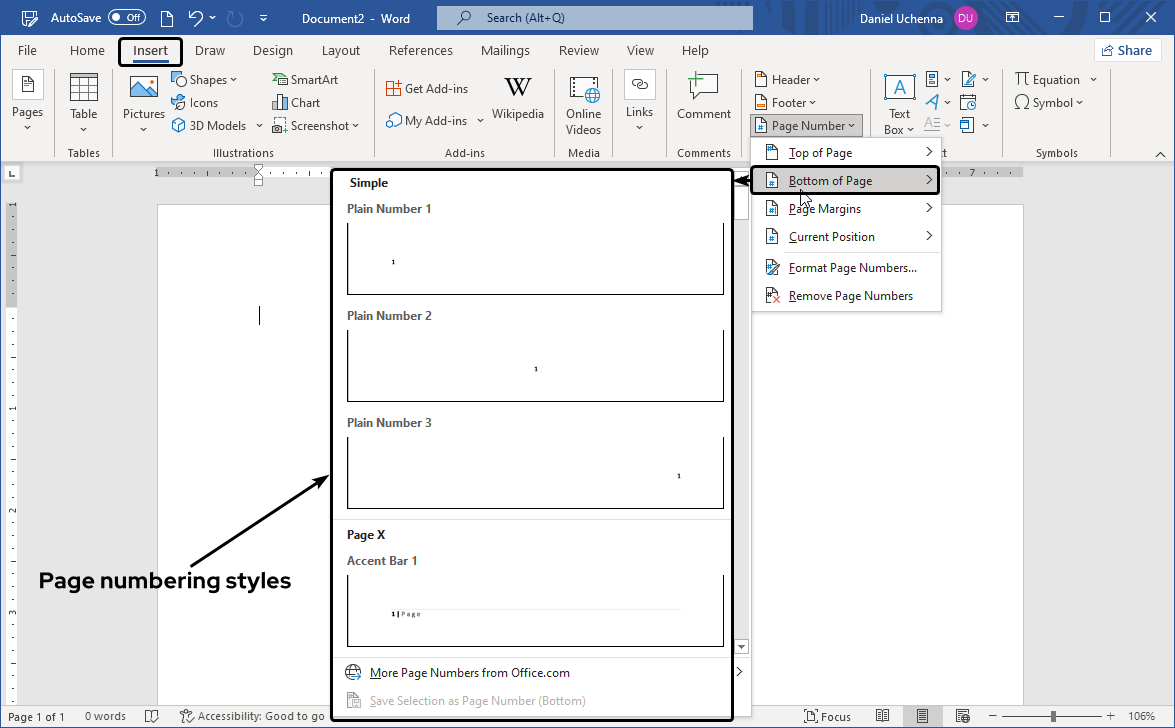Switch to Print Layout view in status bar
The width and height of the screenshot is (1175, 728).
(922, 716)
